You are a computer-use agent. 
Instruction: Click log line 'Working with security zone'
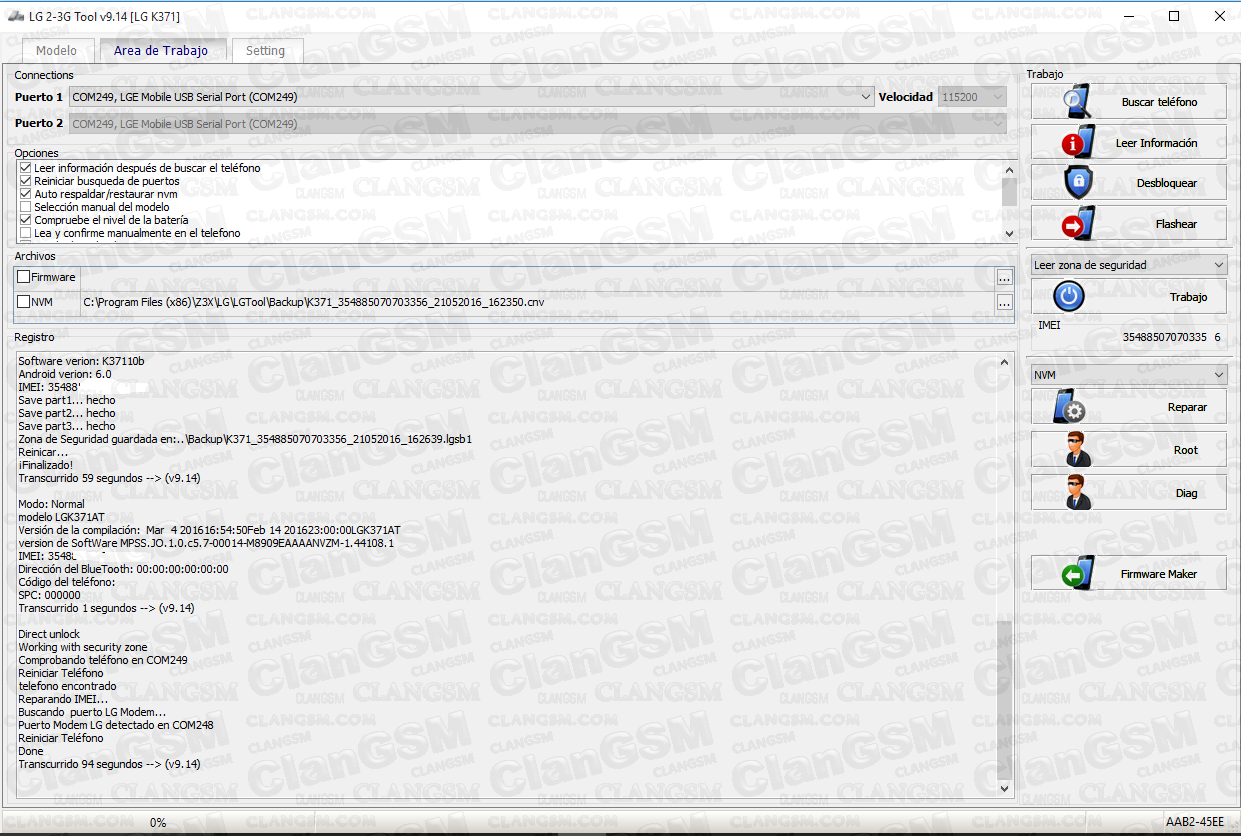point(82,647)
